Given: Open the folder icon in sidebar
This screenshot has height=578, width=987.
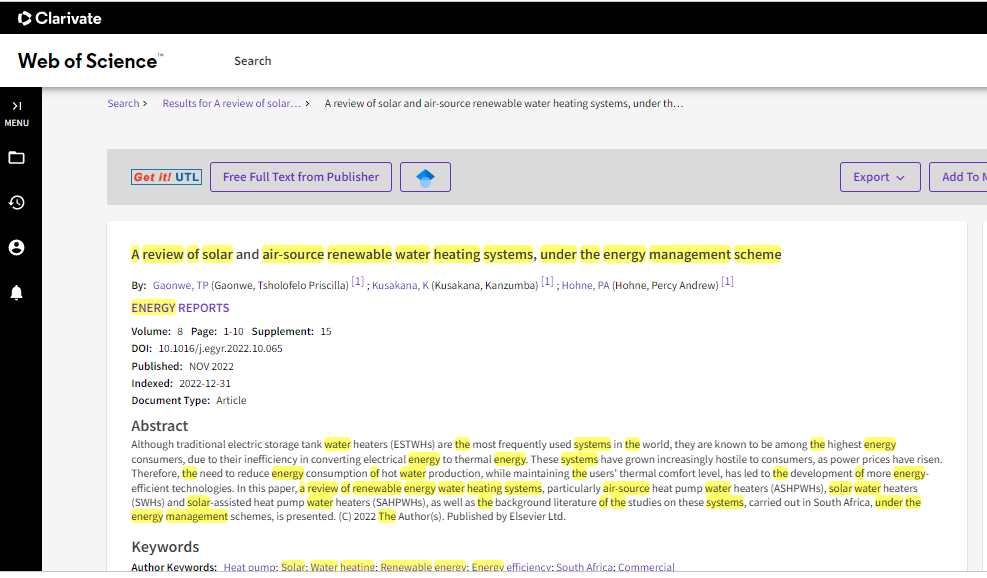Looking at the screenshot, I should [x=16, y=158].
